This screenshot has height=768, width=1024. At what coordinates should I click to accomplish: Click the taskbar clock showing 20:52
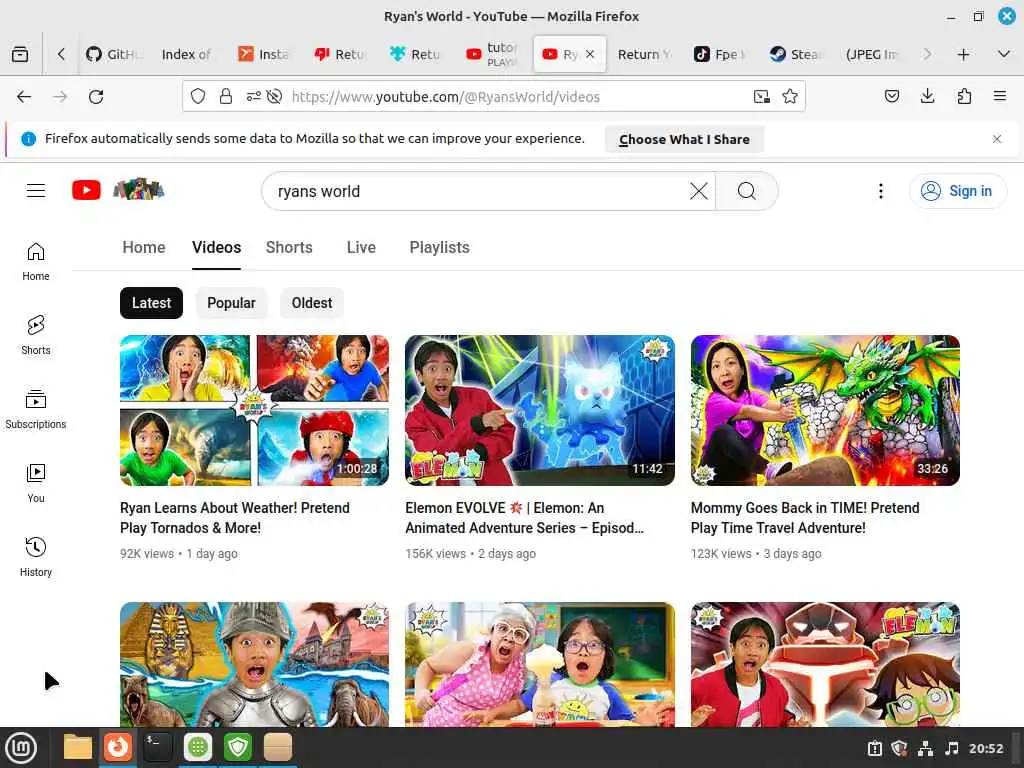(x=986, y=748)
